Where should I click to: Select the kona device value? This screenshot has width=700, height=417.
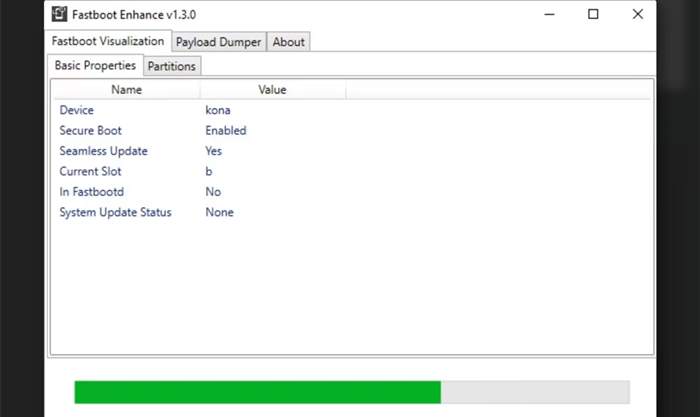(218, 110)
